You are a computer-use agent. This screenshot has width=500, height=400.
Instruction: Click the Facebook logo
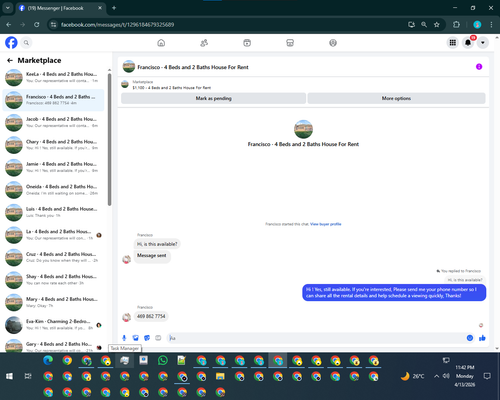[11, 43]
